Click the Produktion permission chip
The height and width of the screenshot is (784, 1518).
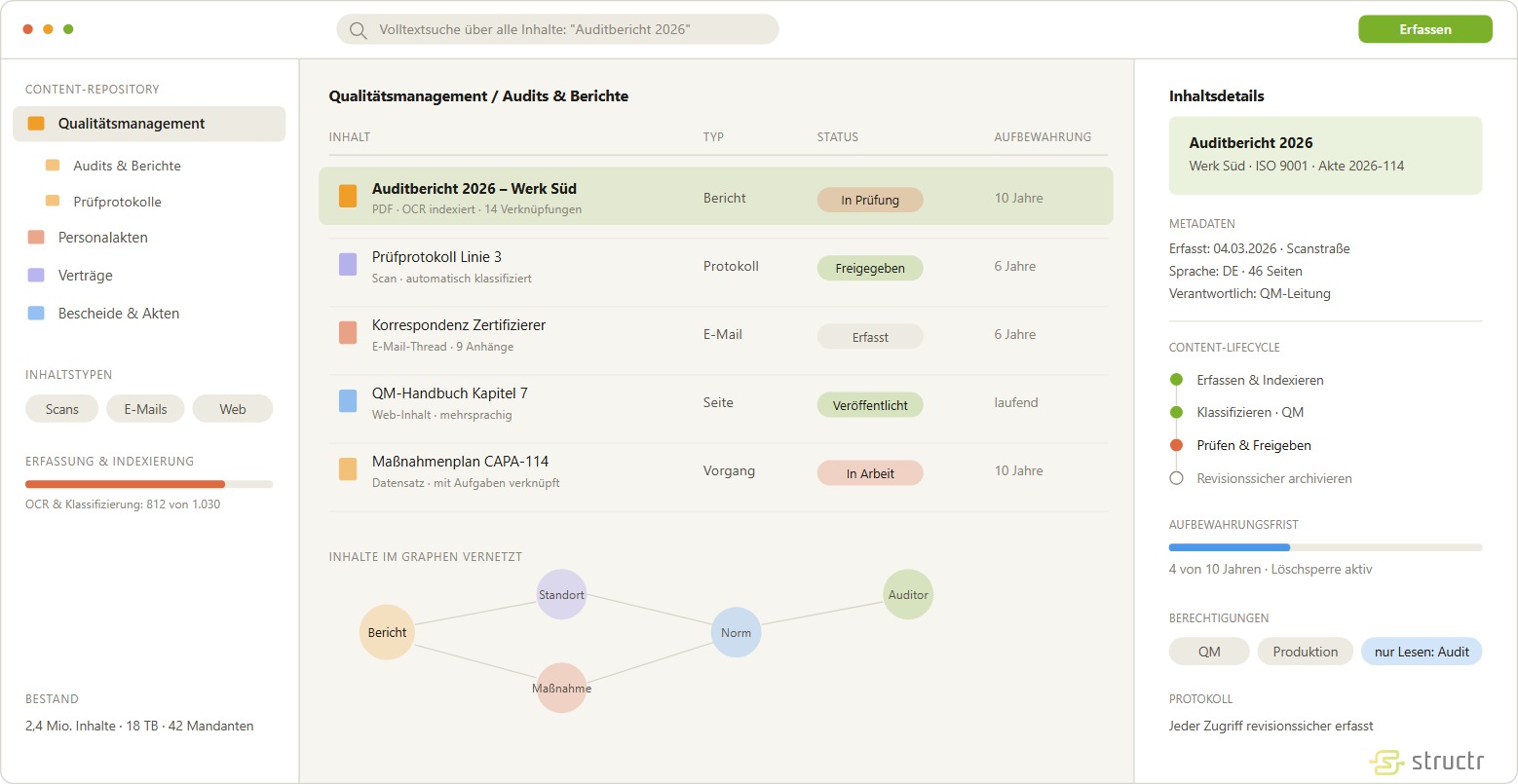coord(1306,652)
